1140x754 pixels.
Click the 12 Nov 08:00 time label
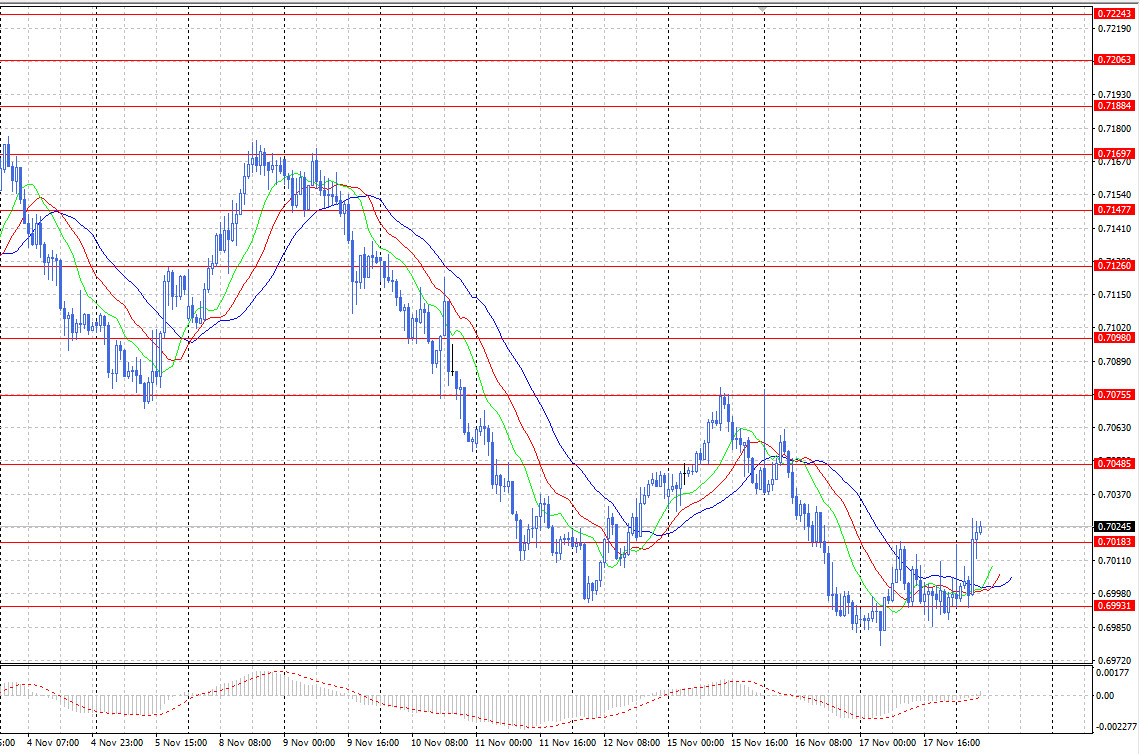(x=631, y=743)
